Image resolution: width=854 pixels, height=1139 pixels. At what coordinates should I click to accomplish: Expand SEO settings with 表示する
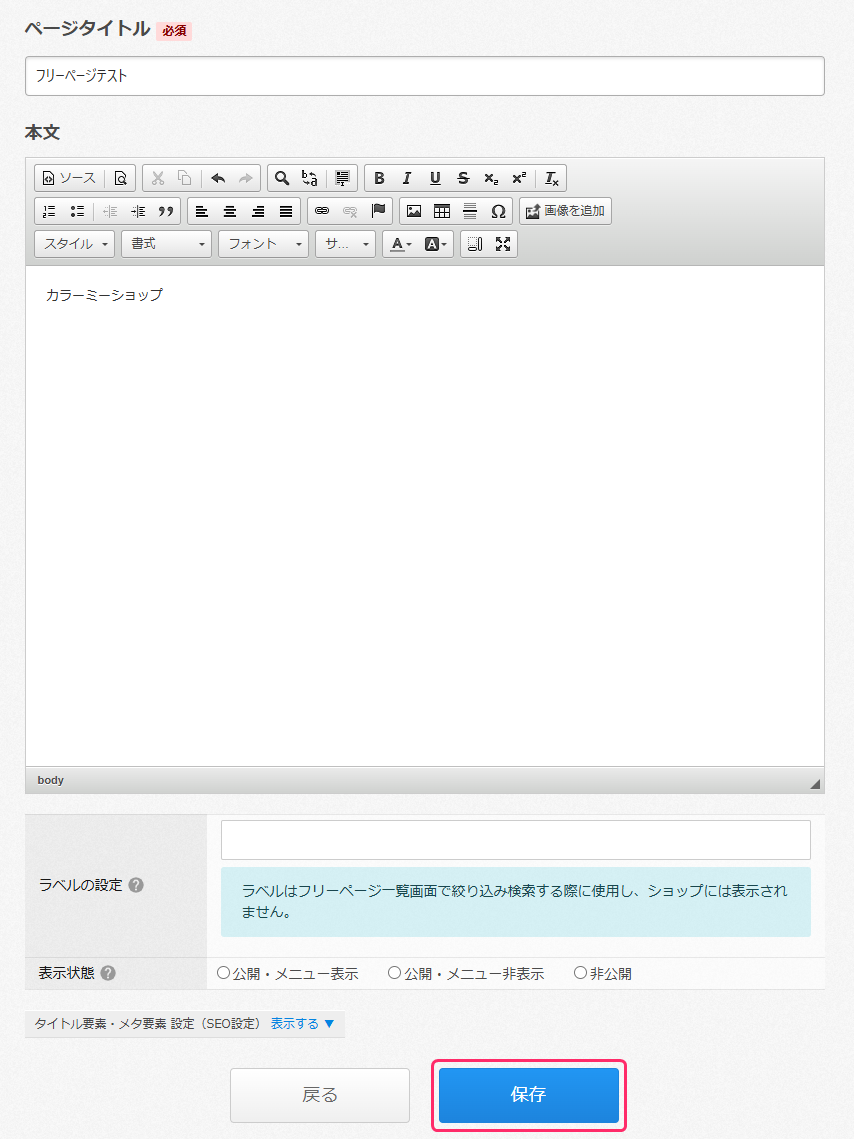pyautogui.click(x=302, y=1023)
